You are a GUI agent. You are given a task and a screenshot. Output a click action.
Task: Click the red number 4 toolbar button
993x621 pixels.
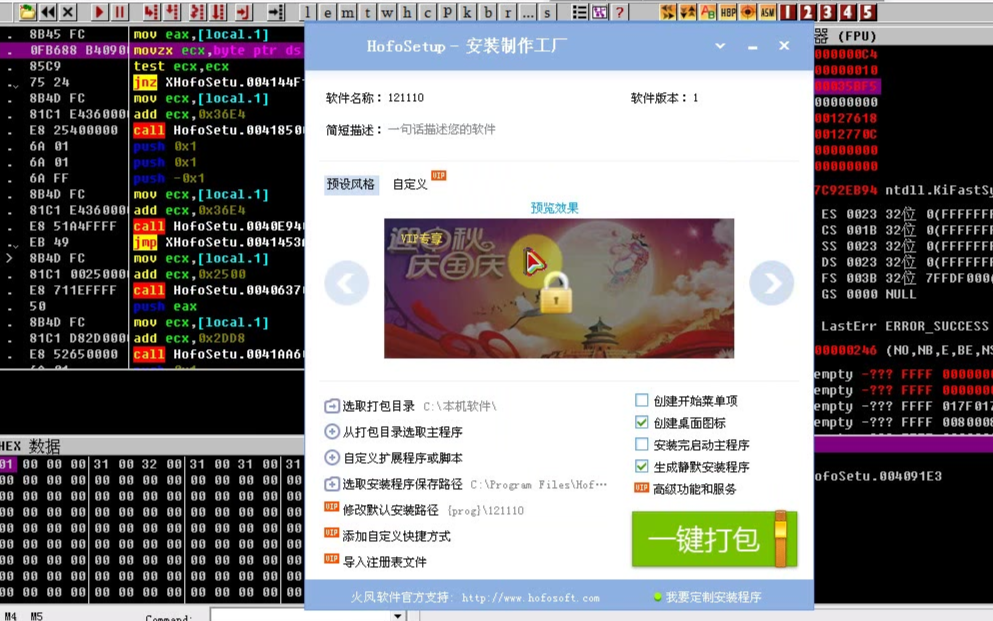[848, 11]
